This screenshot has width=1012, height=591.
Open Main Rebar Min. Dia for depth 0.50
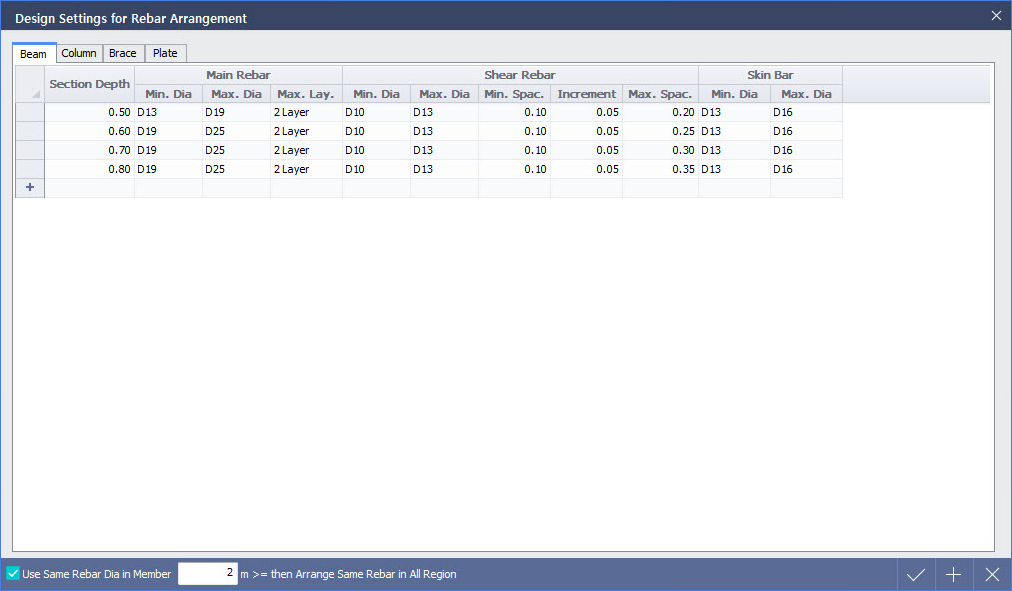pos(168,112)
